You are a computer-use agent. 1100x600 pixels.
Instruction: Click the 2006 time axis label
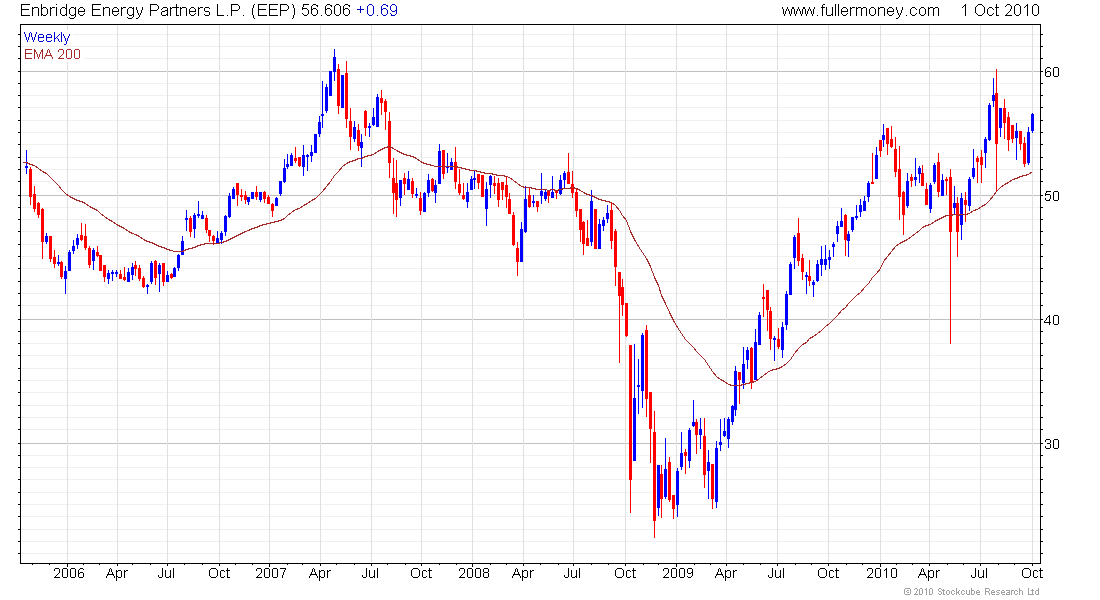[x=69, y=573]
